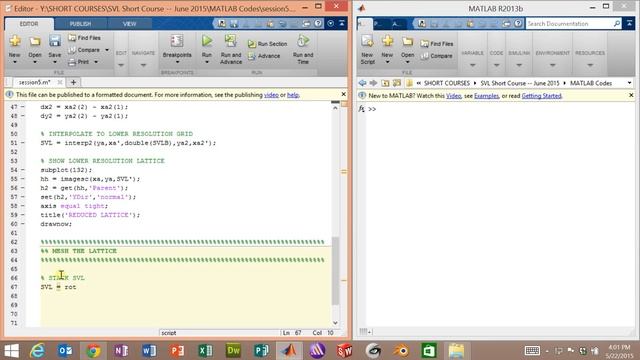Dismiss the Editor publishing info banner
This screenshot has height=360, width=640.
tap(344, 94)
